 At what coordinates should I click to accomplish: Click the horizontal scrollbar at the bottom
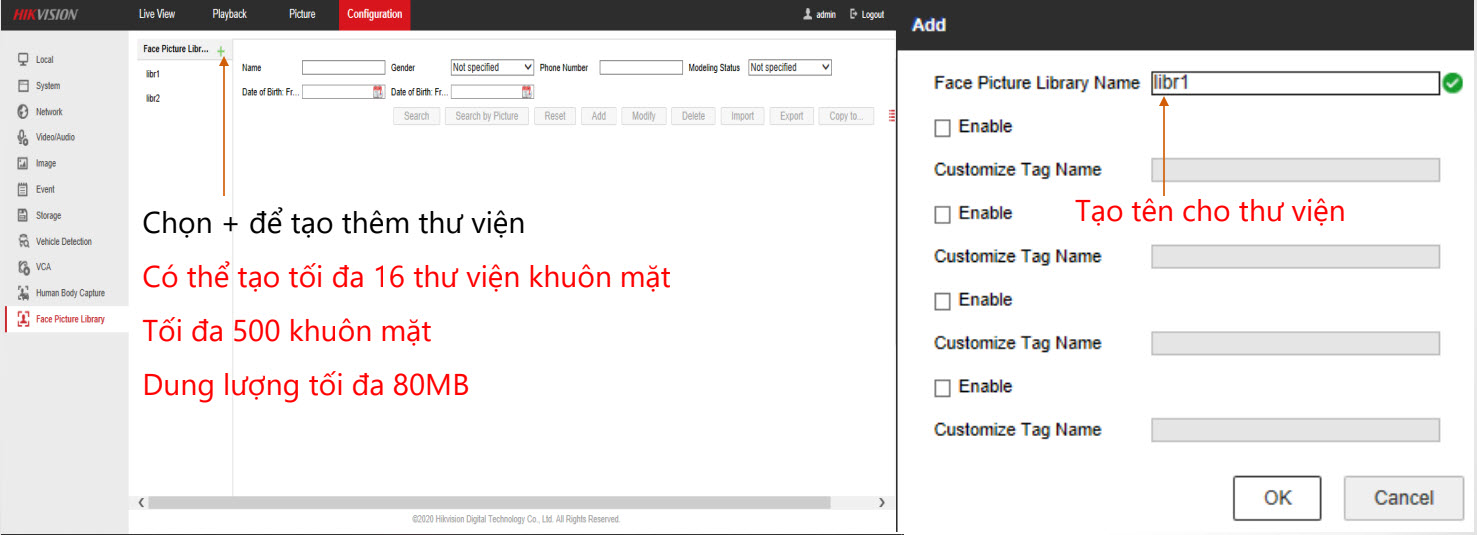click(x=490, y=502)
